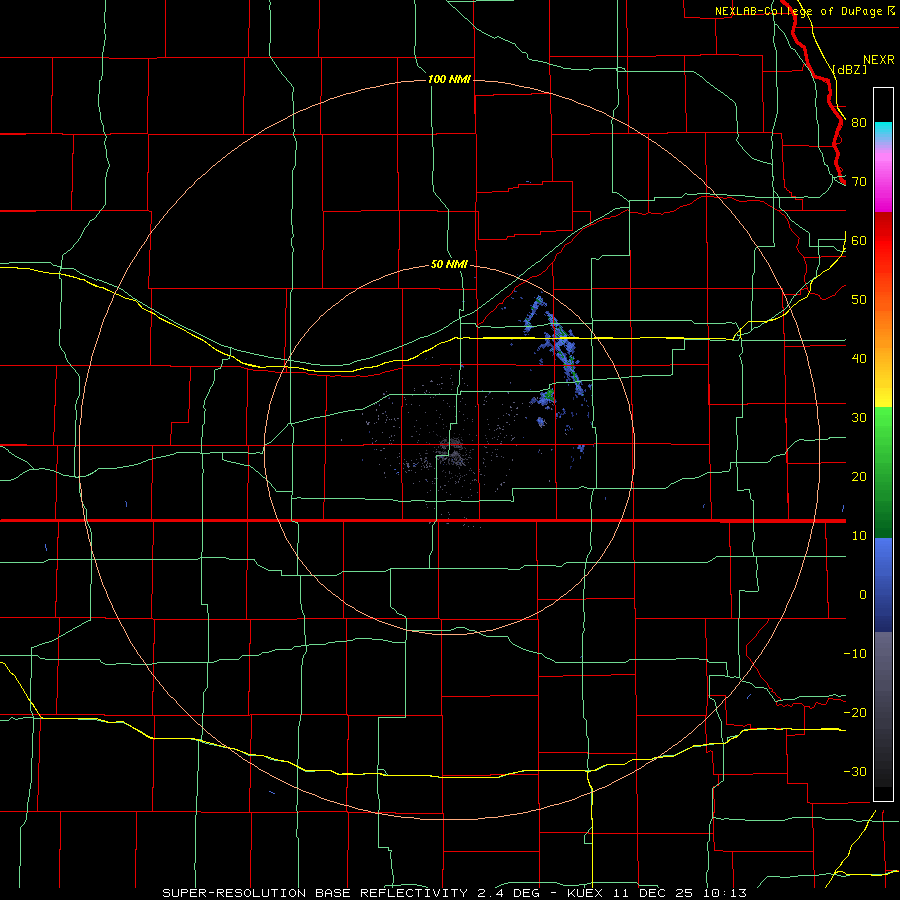Click the 50 value on the dBZ scale
This screenshot has height=900, width=900.
859,300
